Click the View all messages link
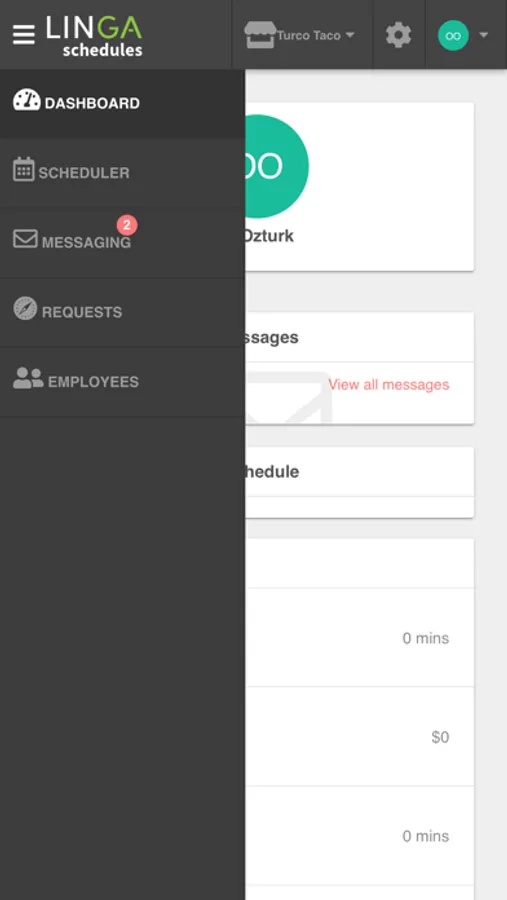 point(389,385)
